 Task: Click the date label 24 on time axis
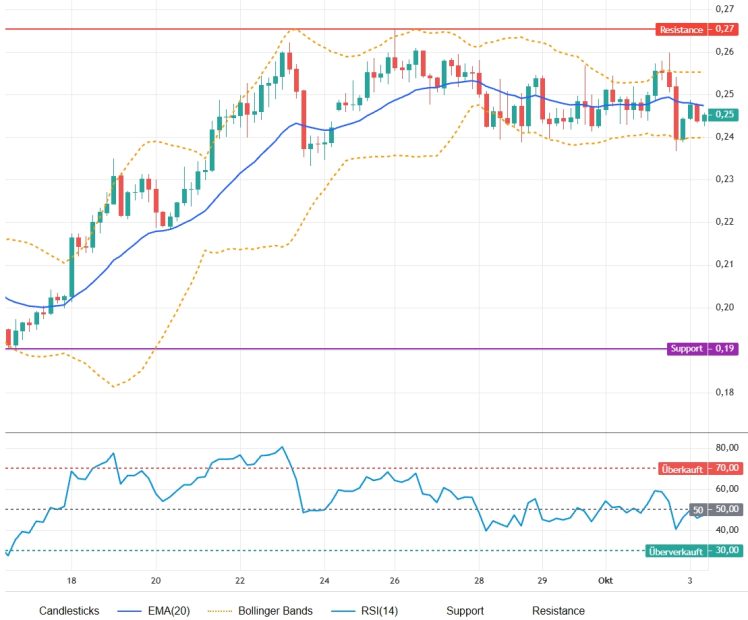[x=324, y=580]
